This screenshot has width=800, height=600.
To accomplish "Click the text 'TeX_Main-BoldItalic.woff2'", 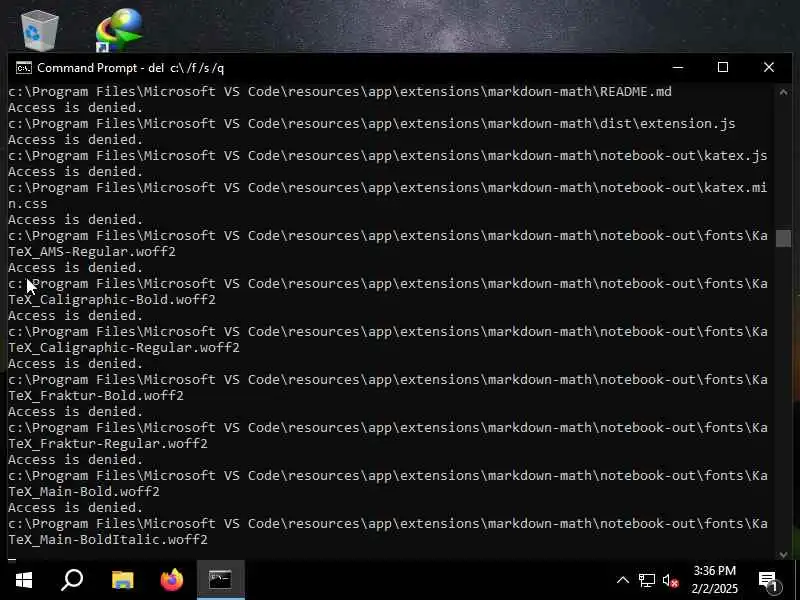I will coord(108,539).
